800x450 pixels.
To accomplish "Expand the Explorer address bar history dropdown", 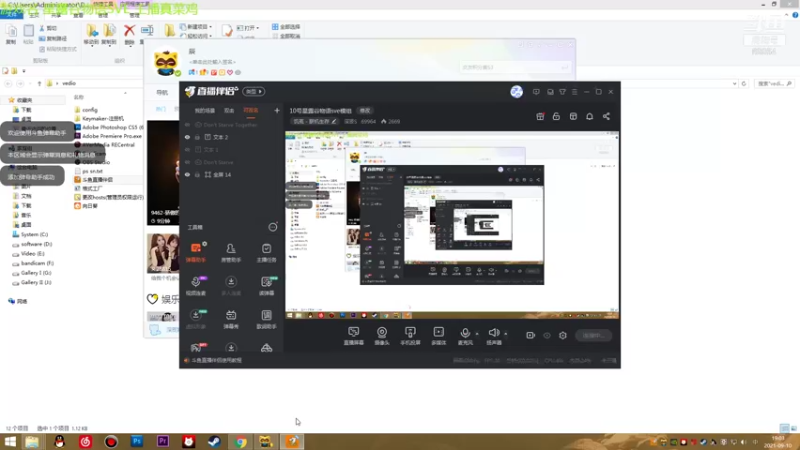I will [x=734, y=83].
